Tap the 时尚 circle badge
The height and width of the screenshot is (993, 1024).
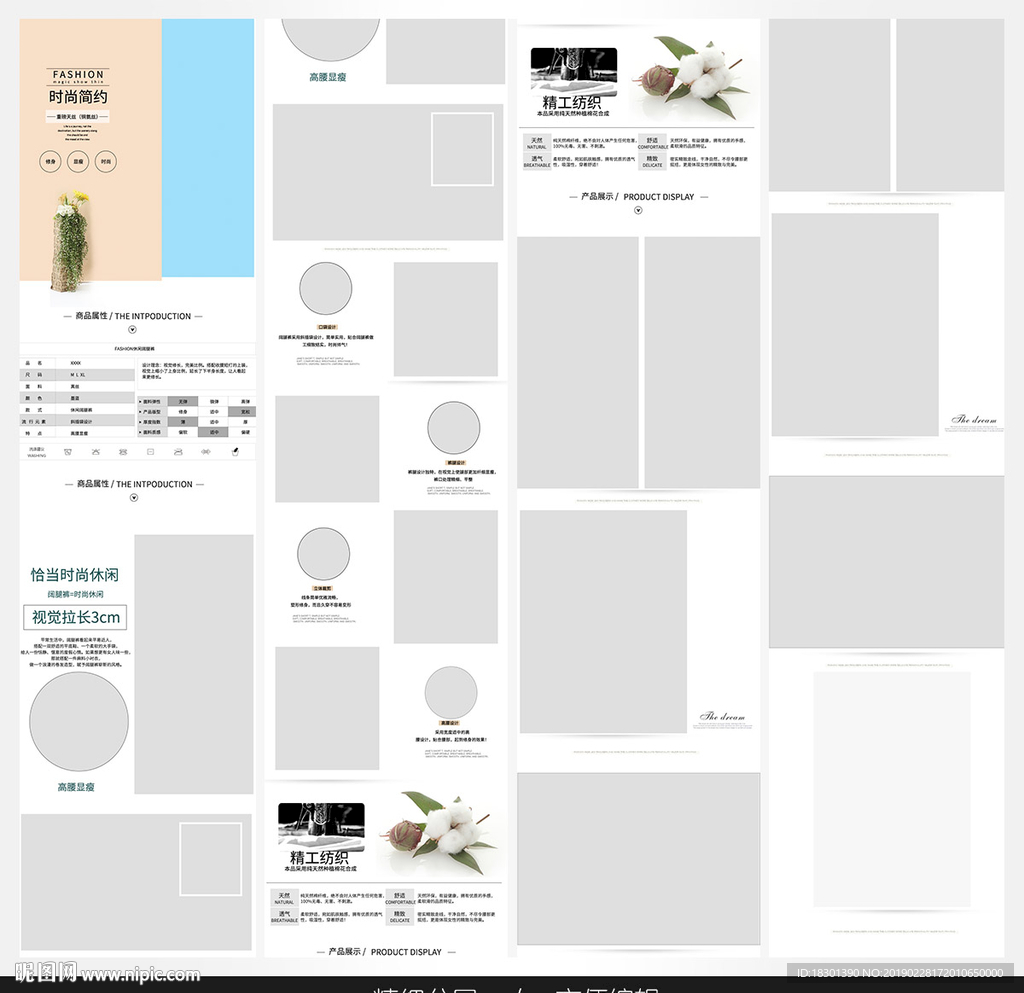coord(105,161)
